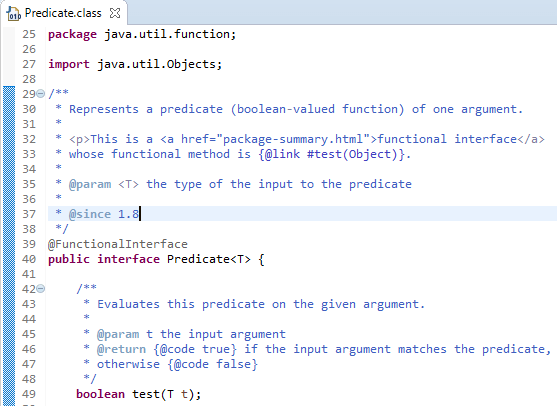Image resolution: width=557 pixels, height=406 pixels.
Task: Click the java.util.Objects import statement
Action: click(135, 64)
